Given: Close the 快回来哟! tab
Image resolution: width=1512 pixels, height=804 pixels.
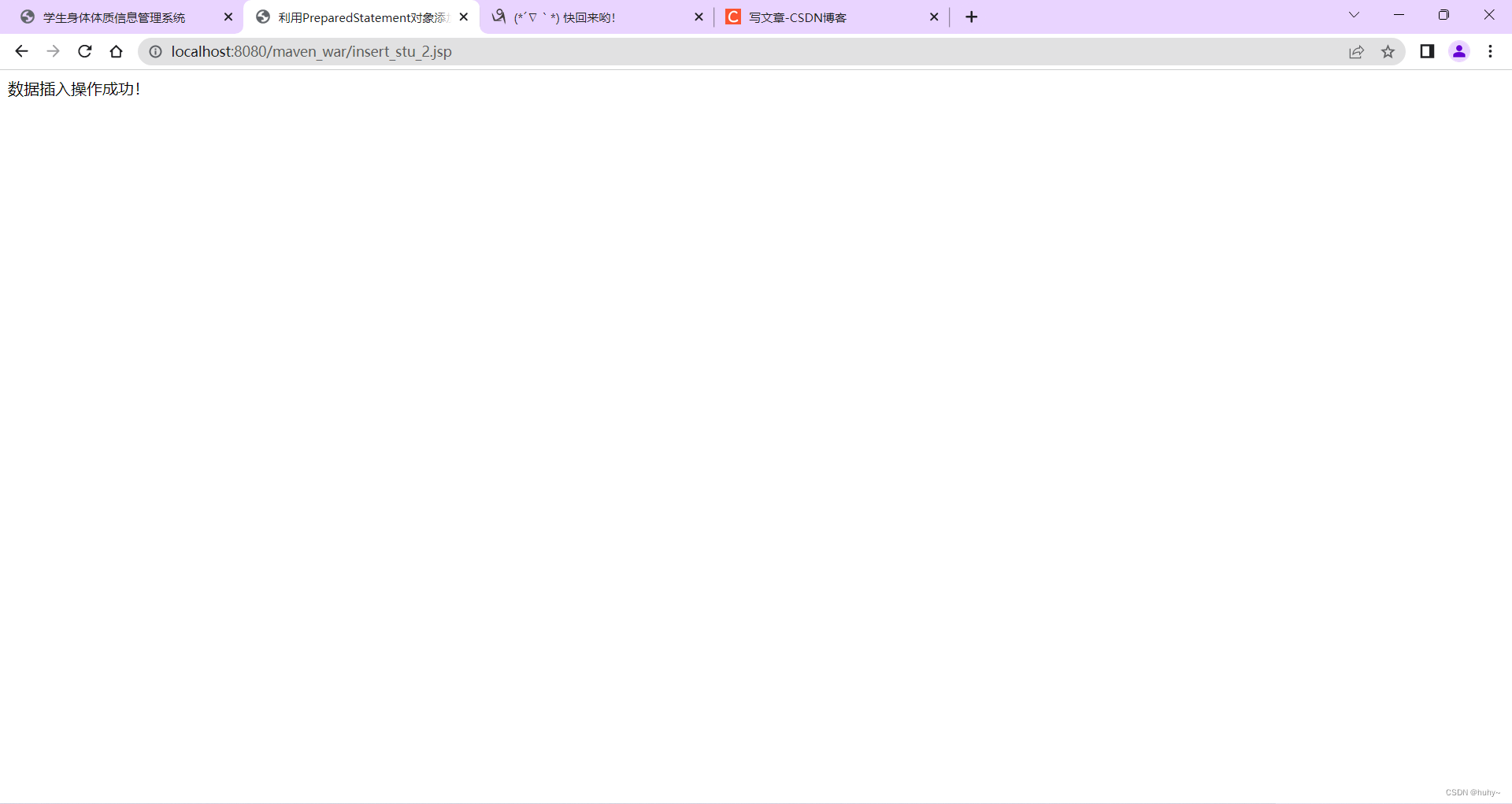Looking at the screenshot, I should 699,17.
